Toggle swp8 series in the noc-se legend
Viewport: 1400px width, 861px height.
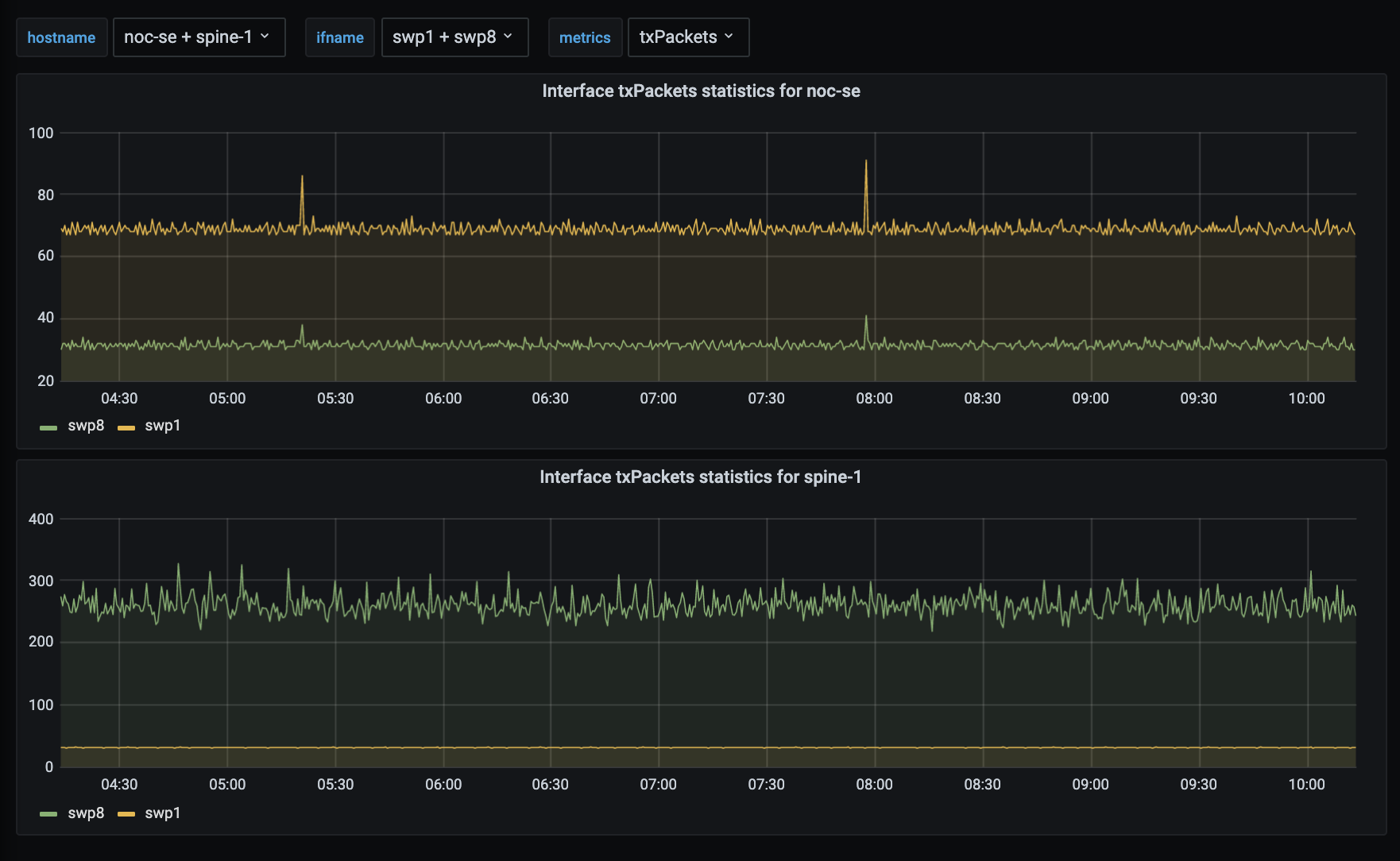point(84,426)
